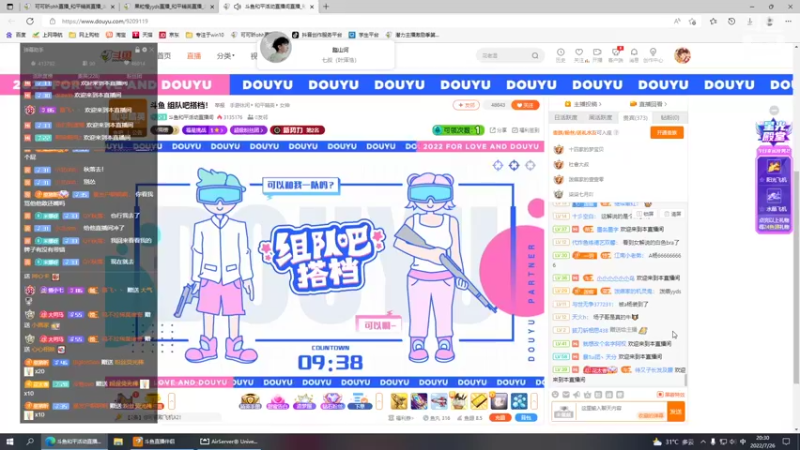This screenshot has width=800, height=450.
Task: Mute the audio-playing browser tab speaker icon
Action: tap(238, 7)
